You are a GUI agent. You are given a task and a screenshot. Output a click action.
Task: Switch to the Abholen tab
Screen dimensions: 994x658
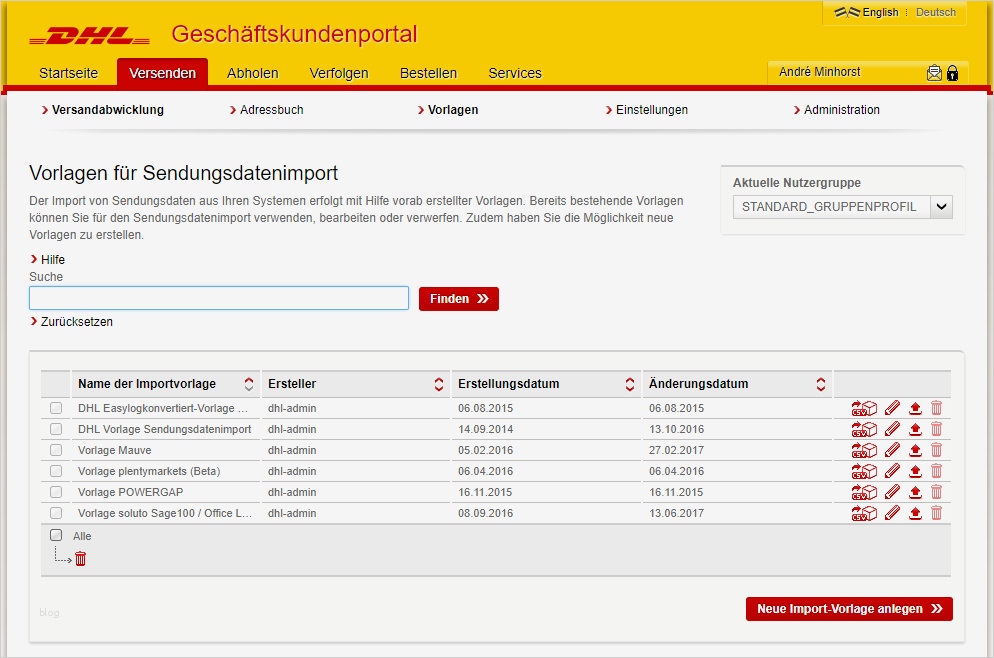pyautogui.click(x=252, y=73)
